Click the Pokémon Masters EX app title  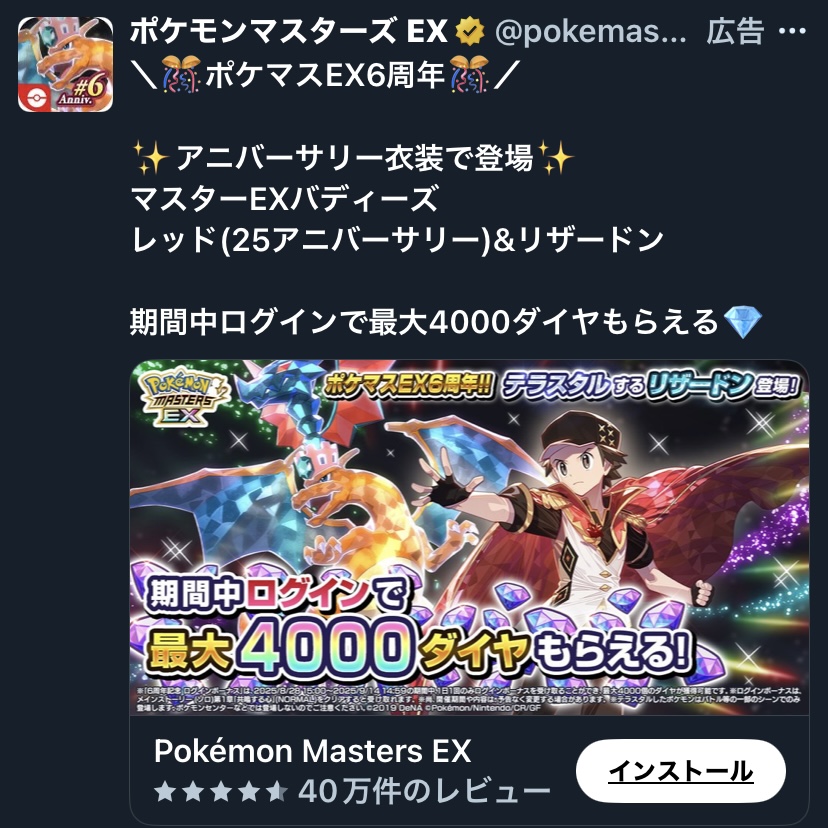coord(313,750)
